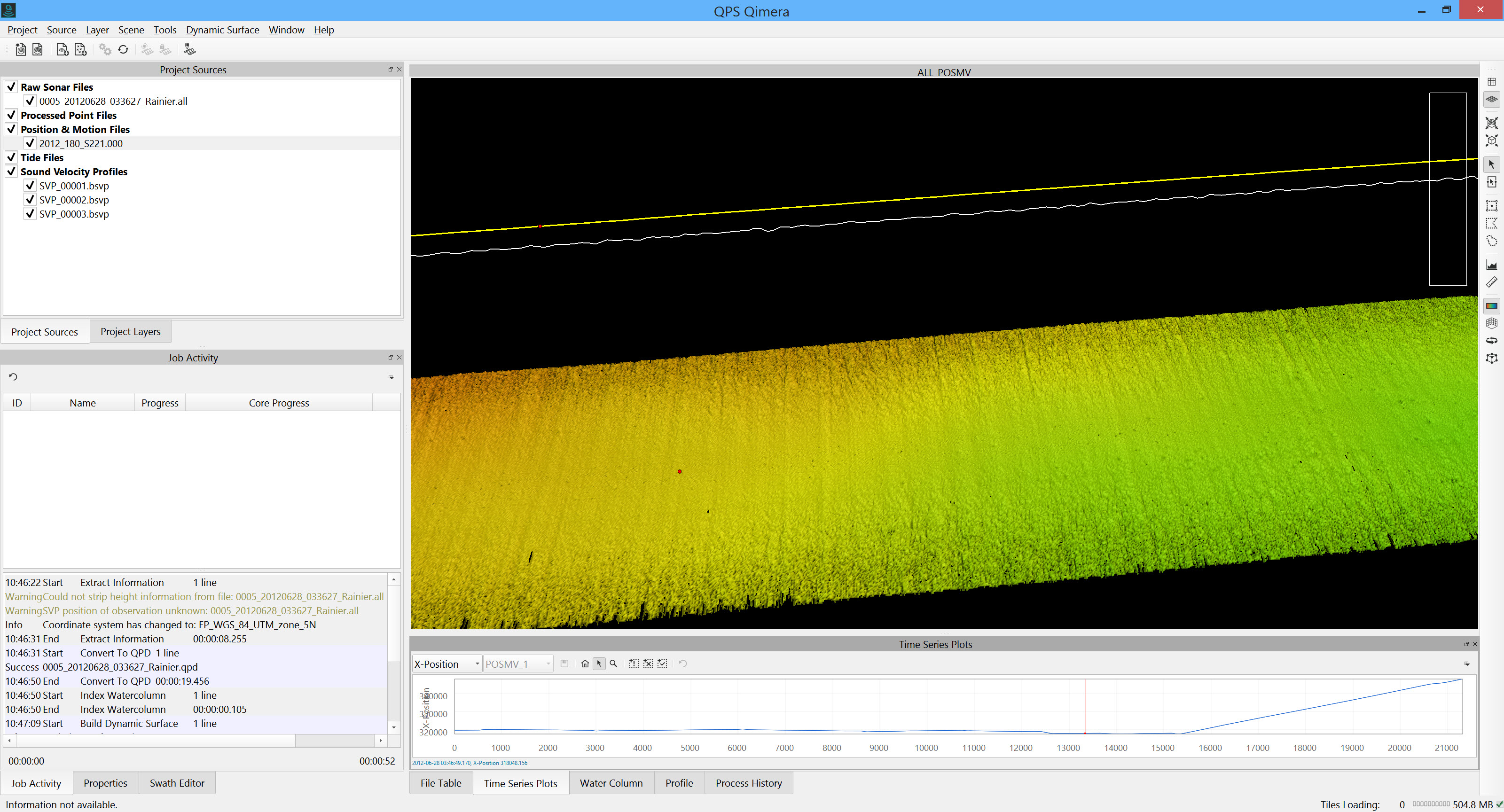Image resolution: width=1504 pixels, height=812 pixels.
Task: Select the lasso selection tool
Action: (1491, 241)
